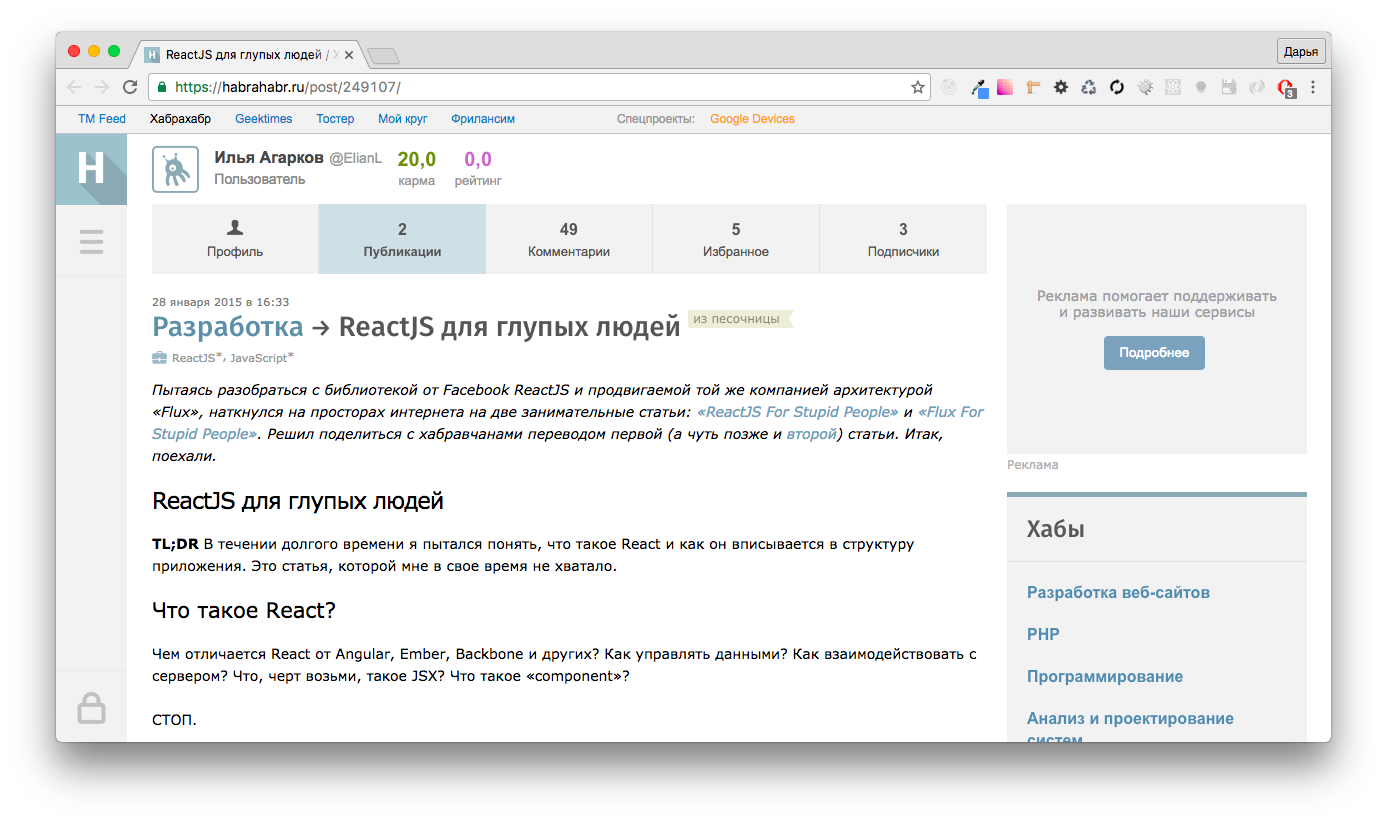This screenshot has width=1387, height=822.
Task: Bookmark this page with the star icon
Action: tap(917, 87)
